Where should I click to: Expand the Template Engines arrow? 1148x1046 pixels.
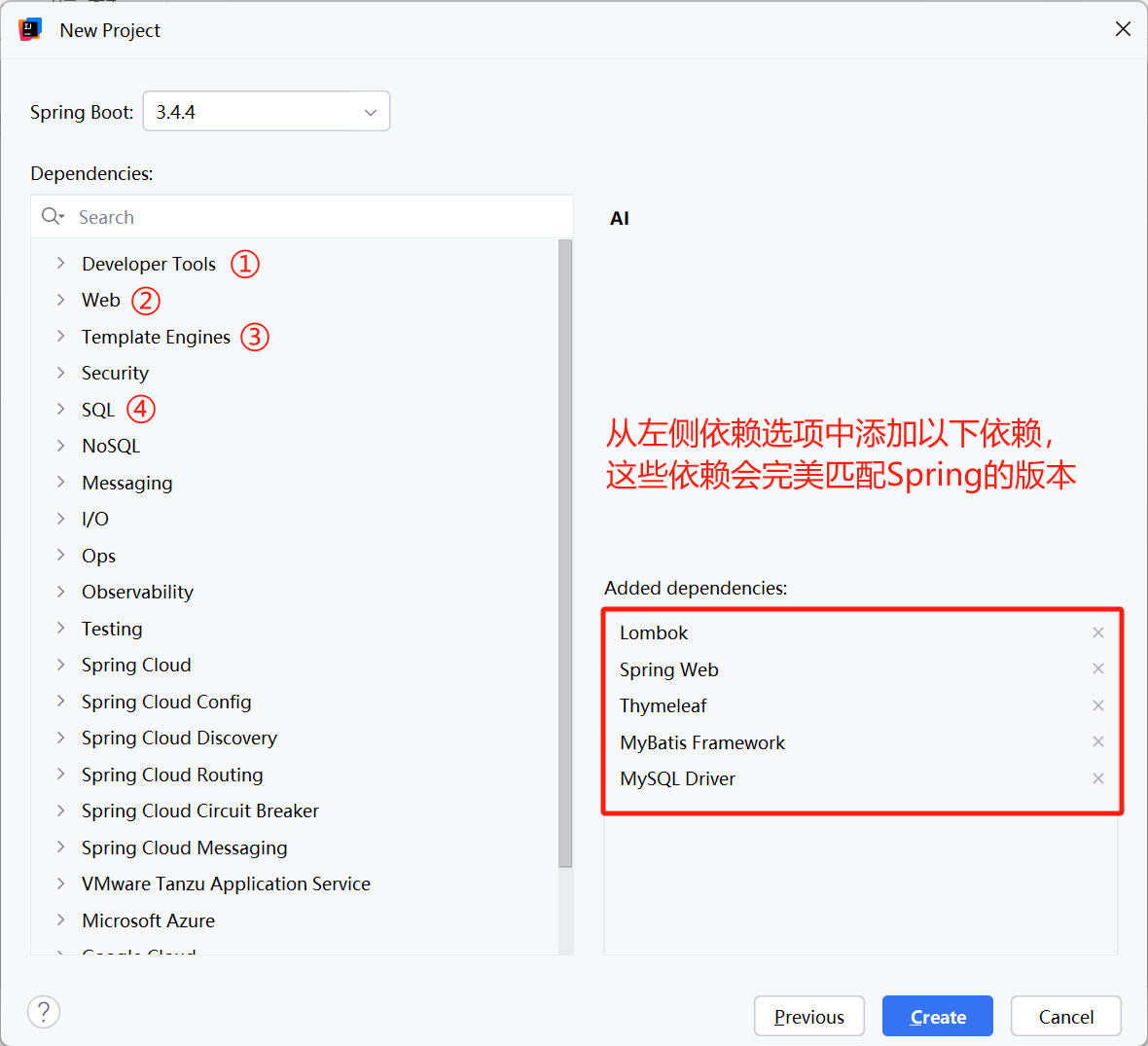click(60, 337)
